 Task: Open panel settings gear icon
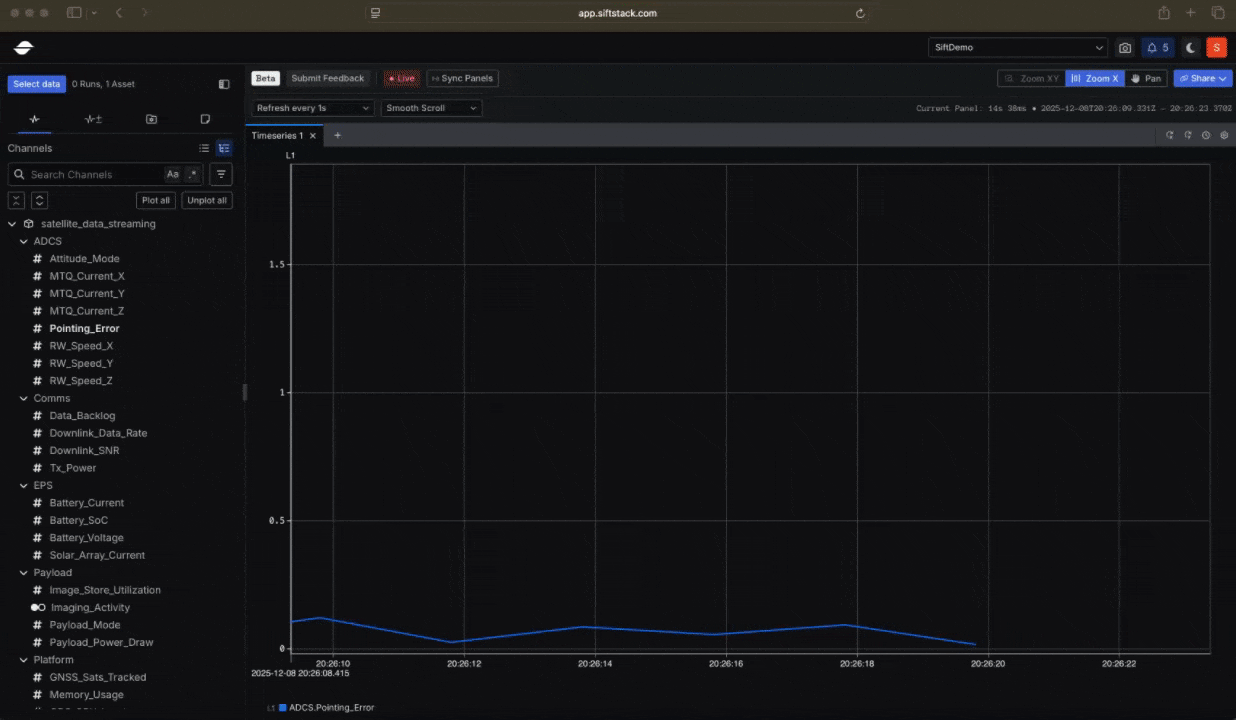(x=1224, y=135)
